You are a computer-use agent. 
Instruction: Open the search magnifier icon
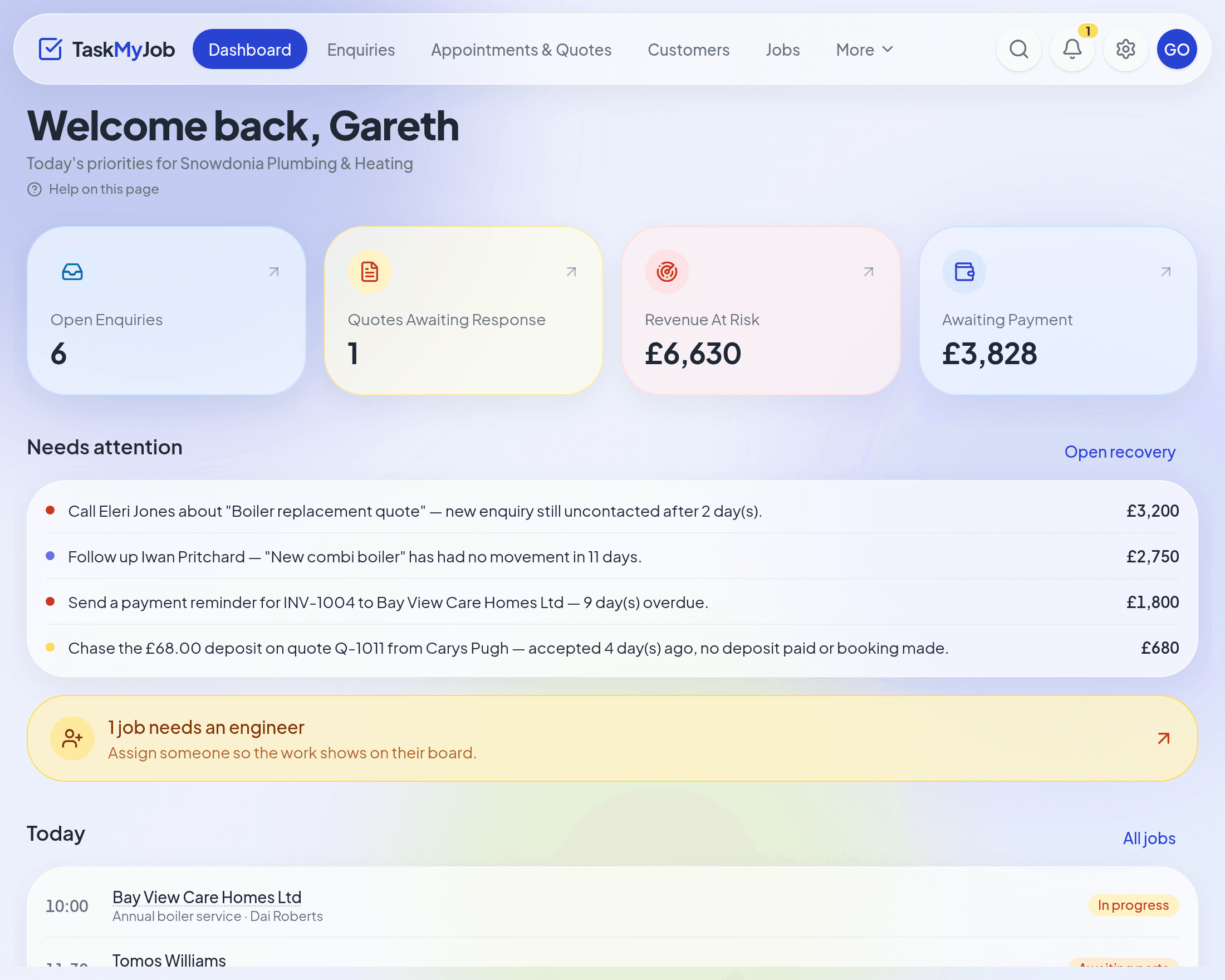click(x=1019, y=50)
